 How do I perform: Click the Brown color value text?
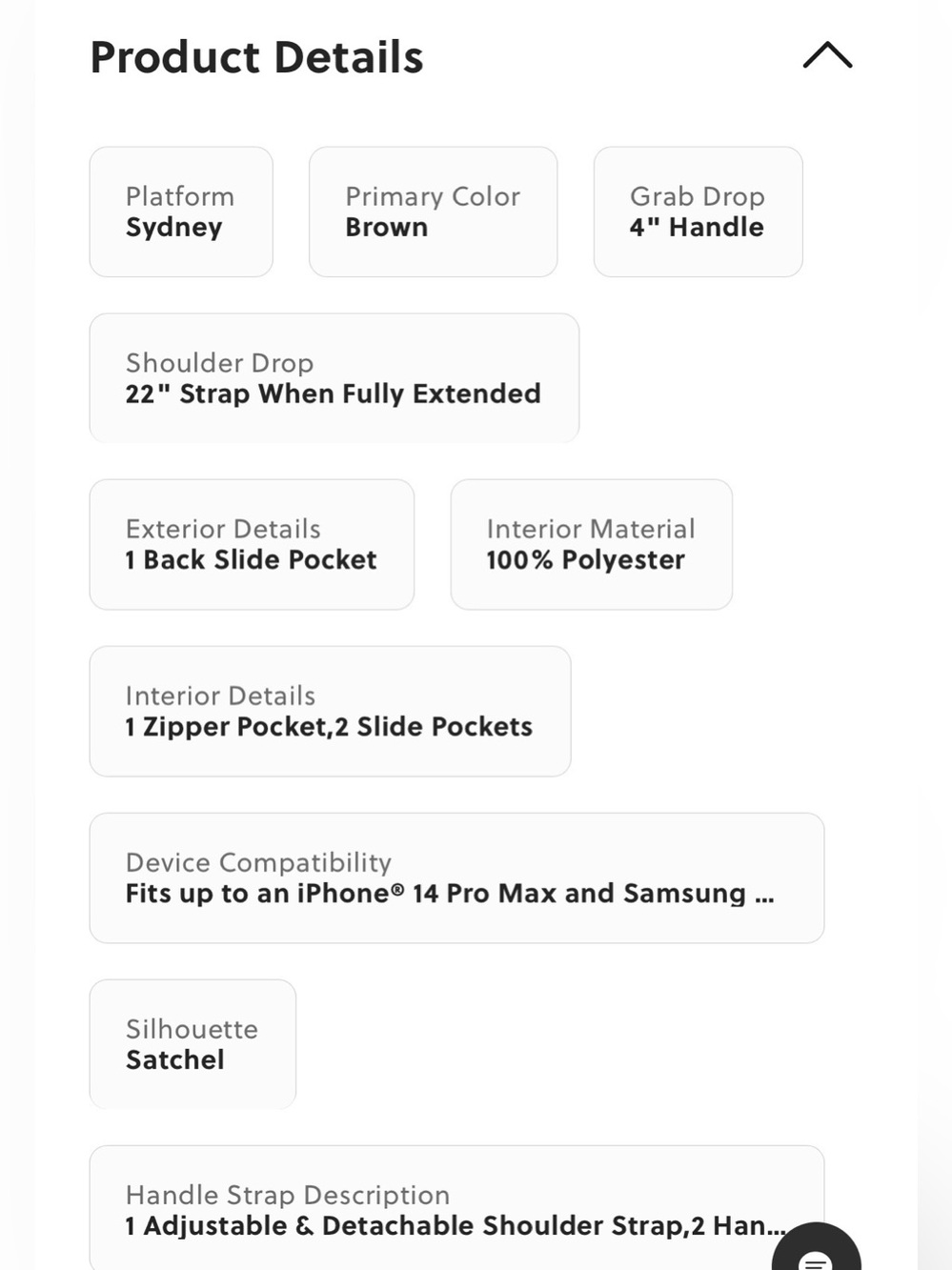pyautogui.click(x=386, y=227)
